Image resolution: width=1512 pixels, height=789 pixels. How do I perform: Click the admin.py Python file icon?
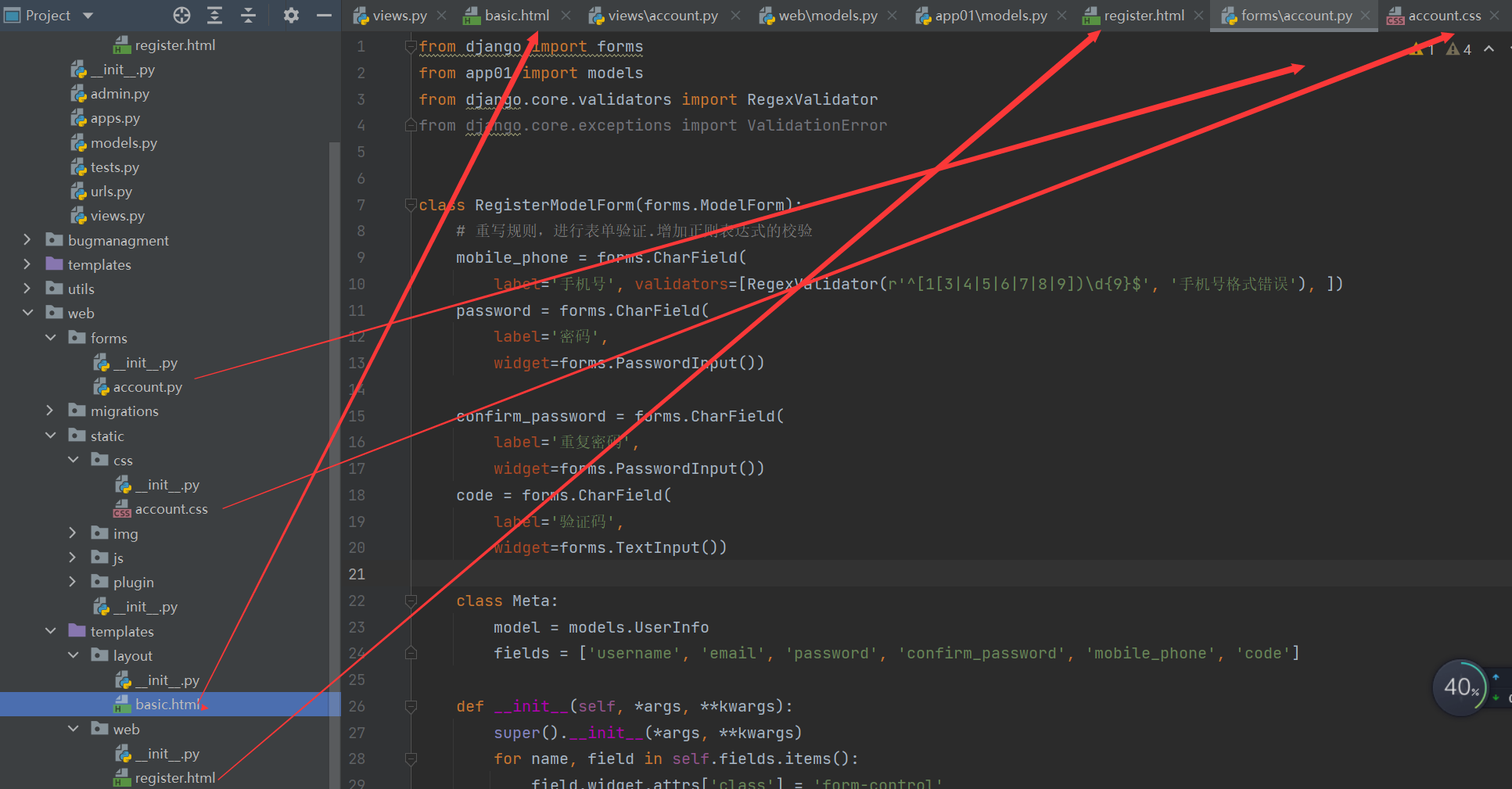tap(78, 94)
